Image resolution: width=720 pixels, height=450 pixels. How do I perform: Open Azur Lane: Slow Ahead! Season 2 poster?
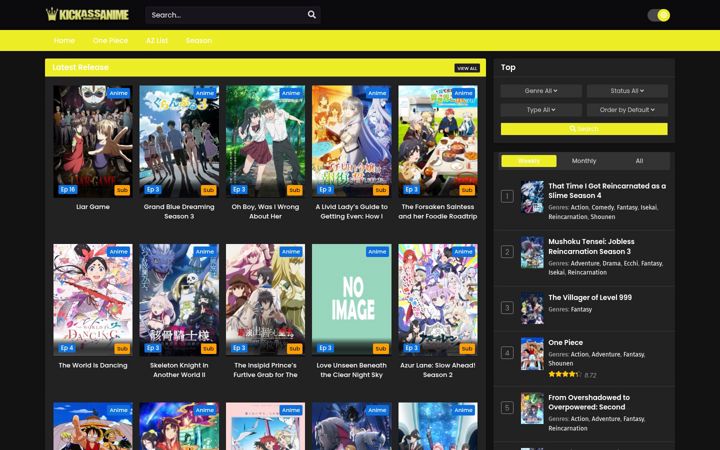[438, 299]
